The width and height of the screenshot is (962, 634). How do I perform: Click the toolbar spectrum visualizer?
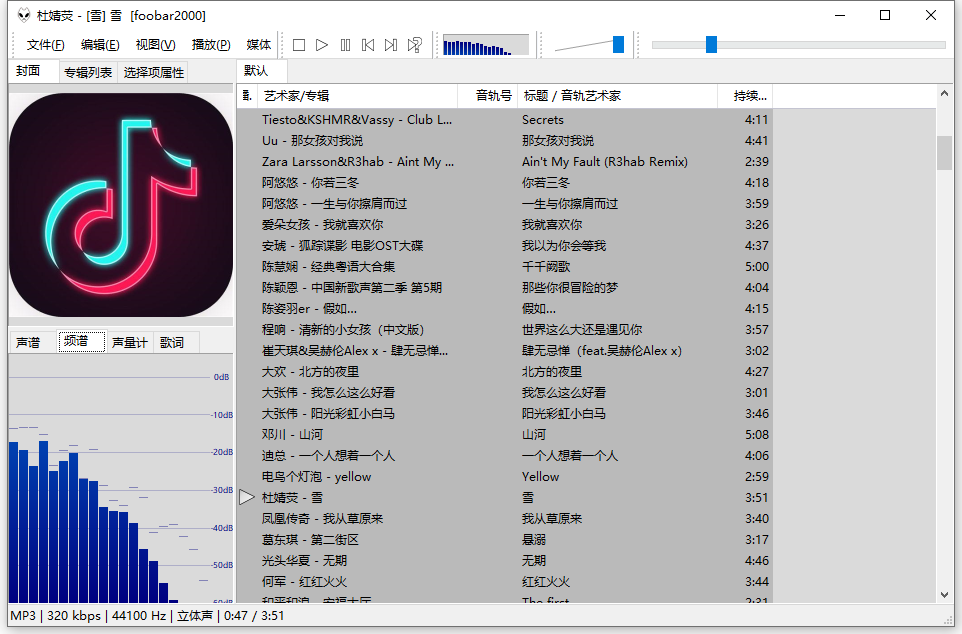coord(485,45)
